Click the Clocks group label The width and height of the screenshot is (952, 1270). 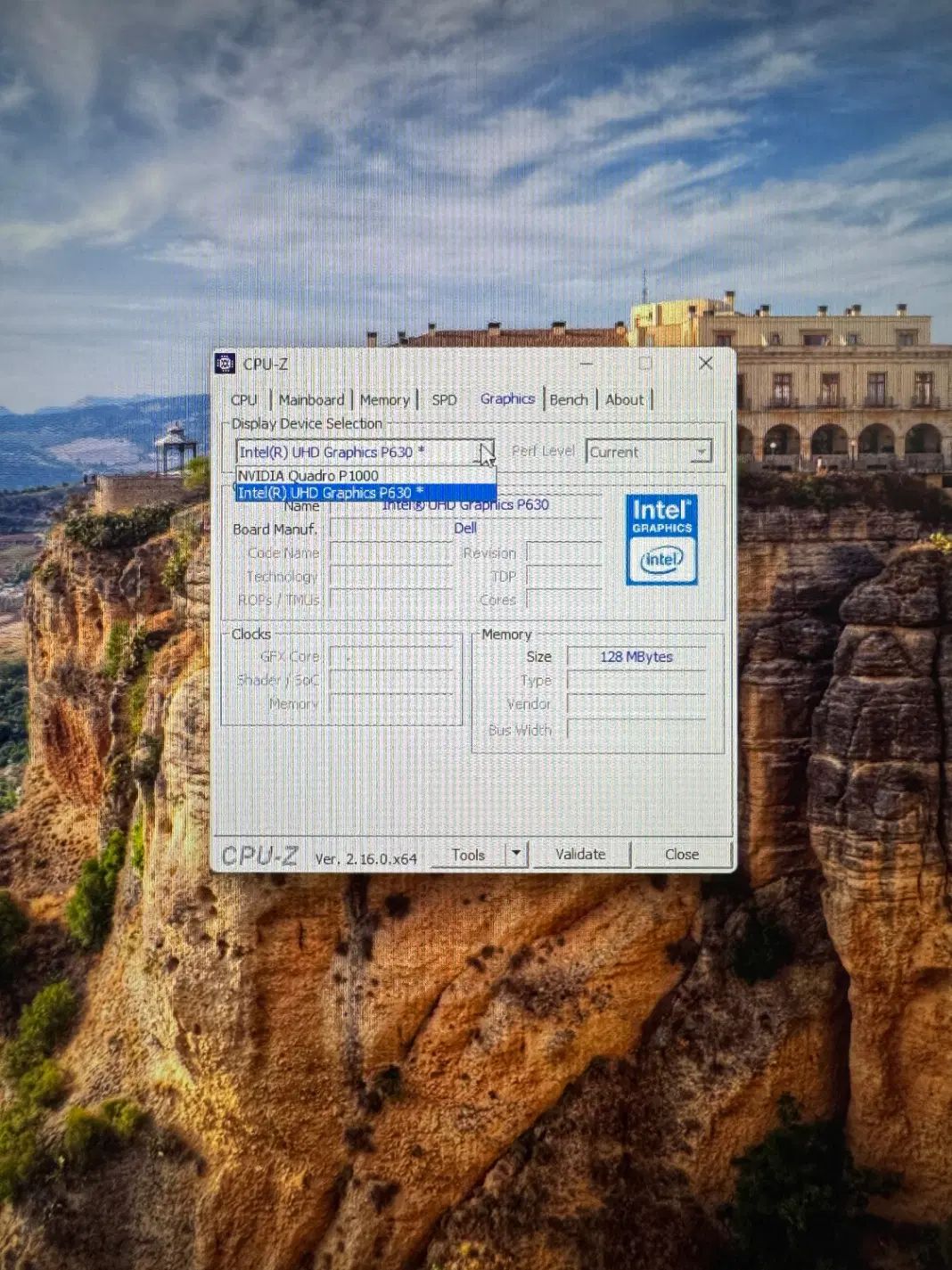tap(250, 634)
